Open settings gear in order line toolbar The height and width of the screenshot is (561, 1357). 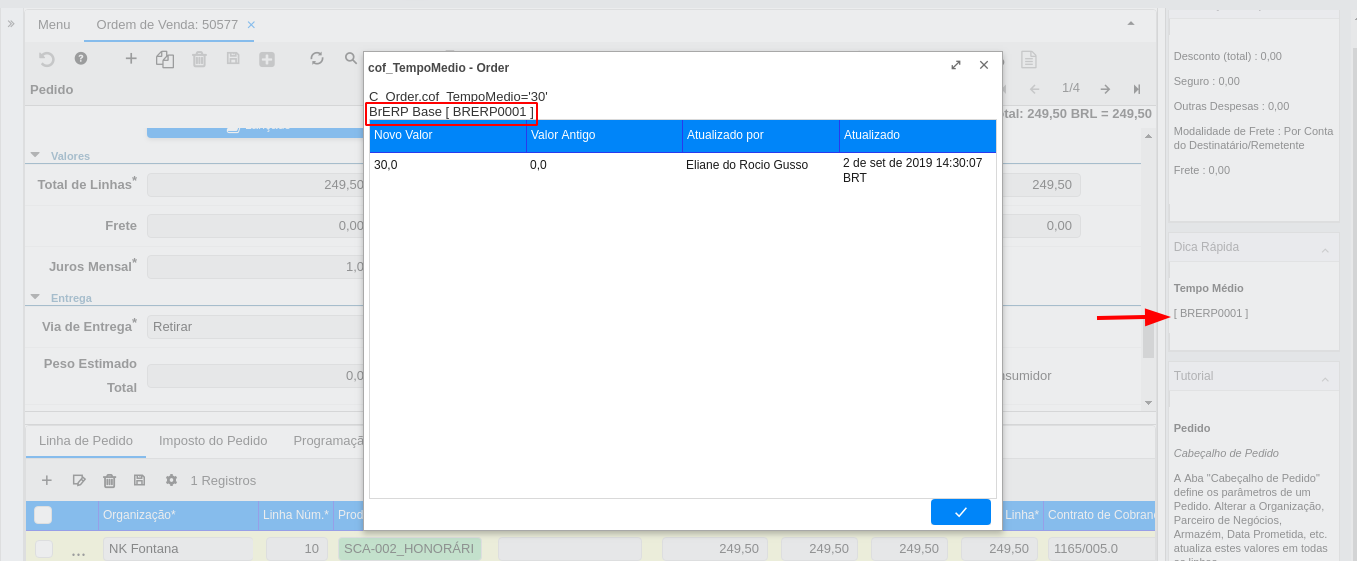tap(171, 481)
